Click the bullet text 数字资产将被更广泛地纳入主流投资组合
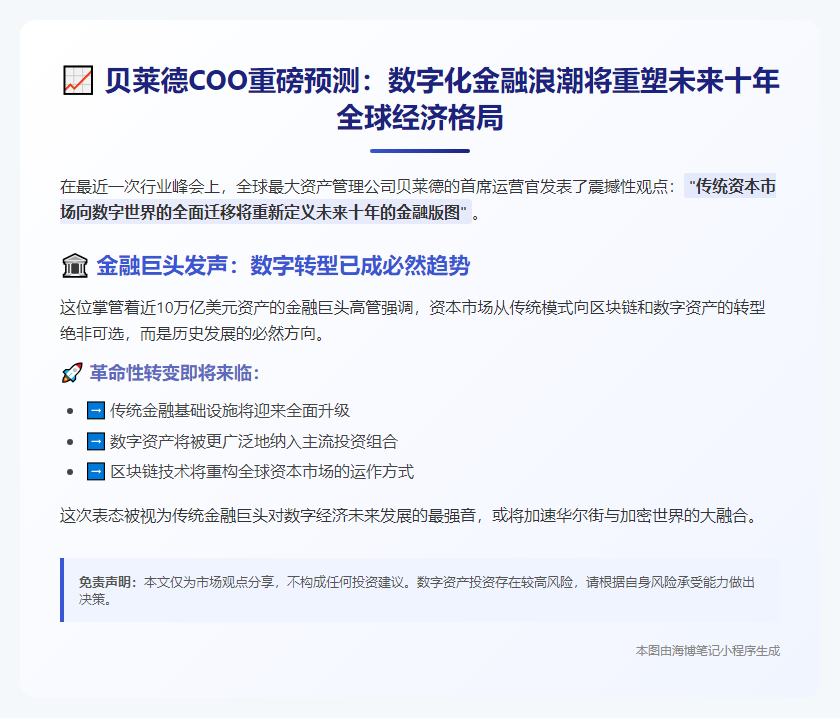 pyautogui.click(x=254, y=442)
